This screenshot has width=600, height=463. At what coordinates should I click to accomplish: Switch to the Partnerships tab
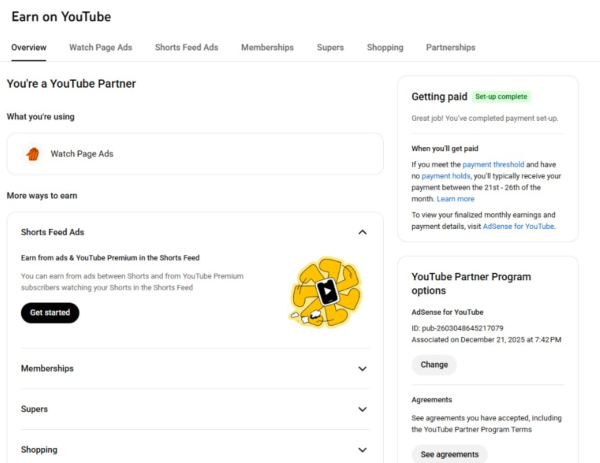click(x=451, y=47)
